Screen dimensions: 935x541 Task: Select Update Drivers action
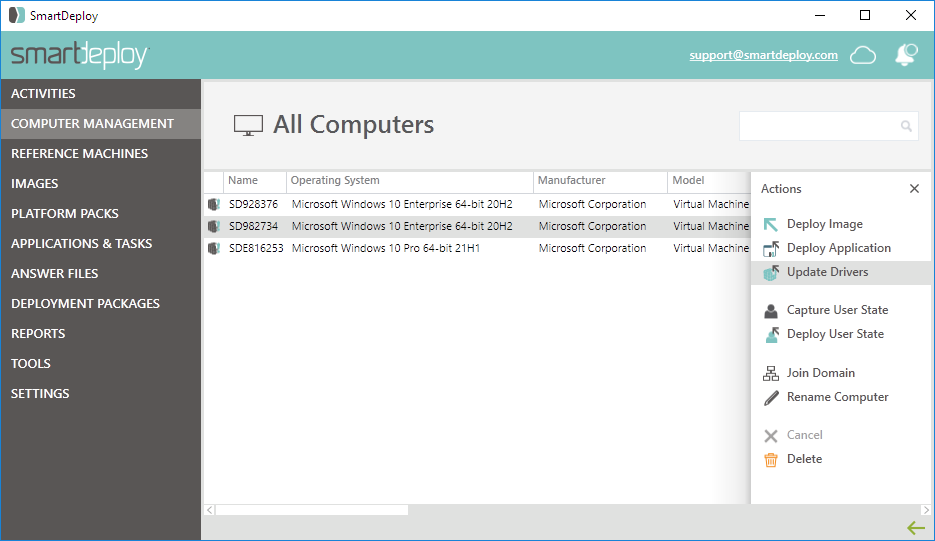pos(841,273)
